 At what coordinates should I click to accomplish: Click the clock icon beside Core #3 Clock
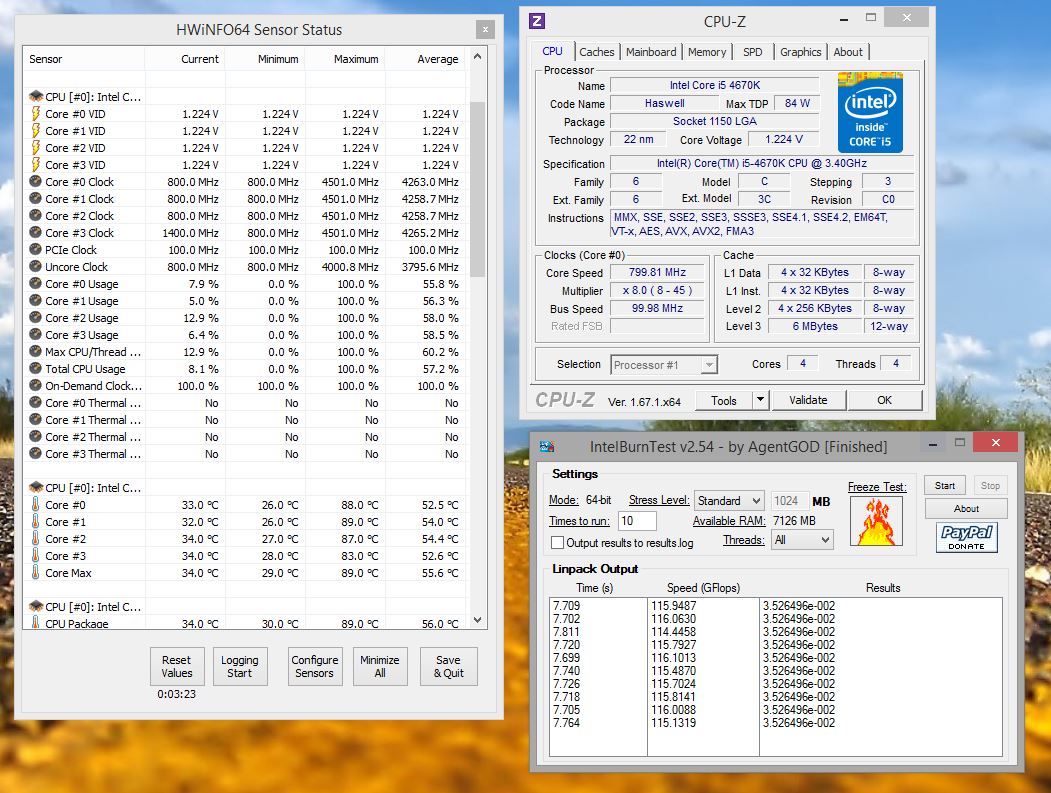36,233
